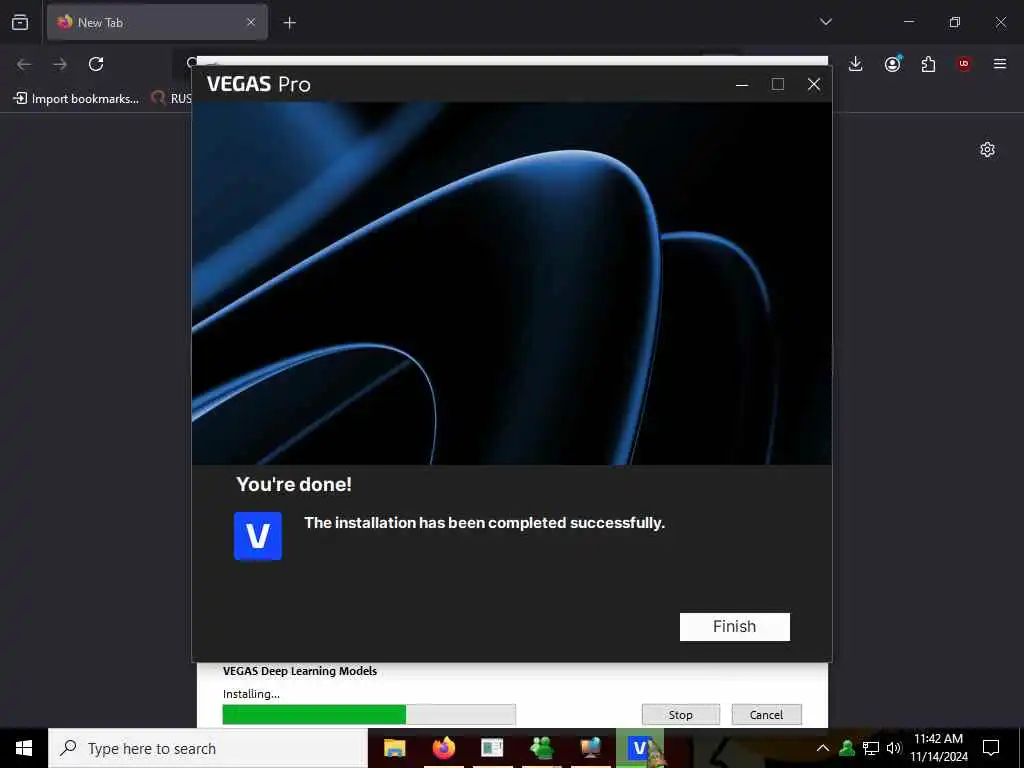Click the green installation progress bar

(x=369, y=714)
